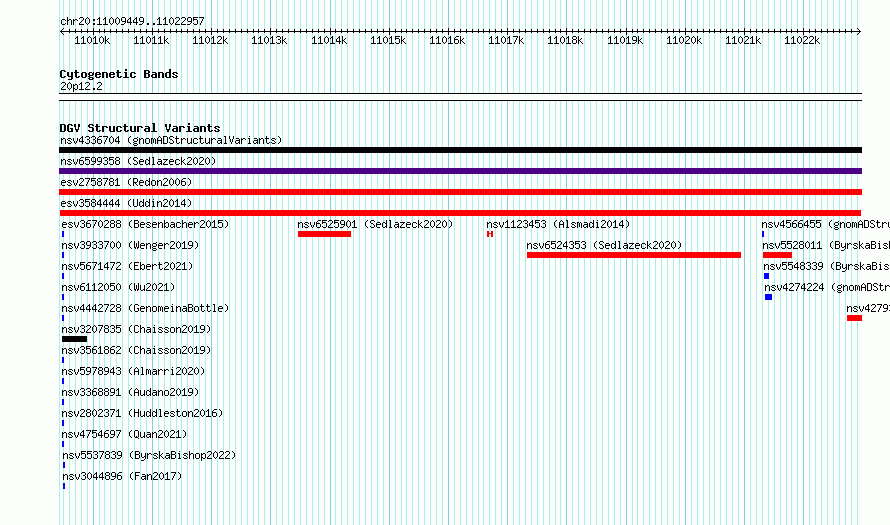Click the 11014k ruler tick label
890x525 pixels.
(329, 41)
